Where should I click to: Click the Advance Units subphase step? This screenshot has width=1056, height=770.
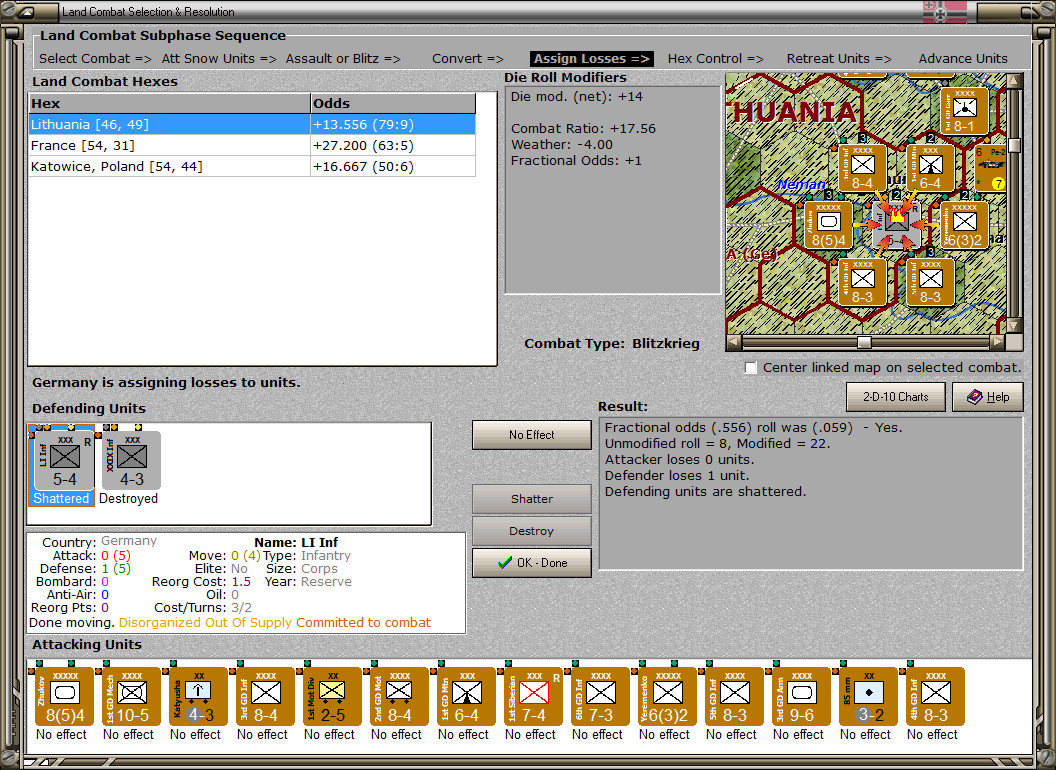pyautogui.click(x=963, y=59)
